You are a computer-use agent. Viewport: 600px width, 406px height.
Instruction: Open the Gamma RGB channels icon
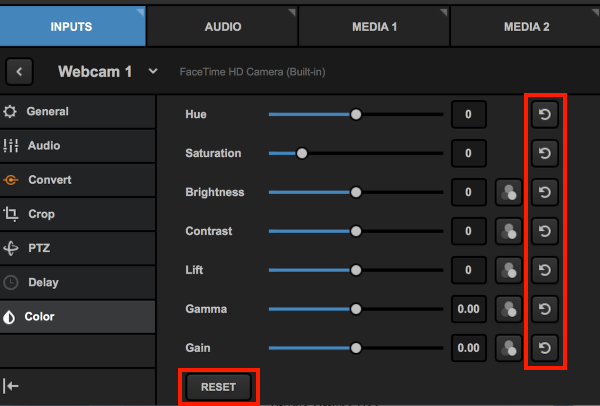tap(510, 309)
